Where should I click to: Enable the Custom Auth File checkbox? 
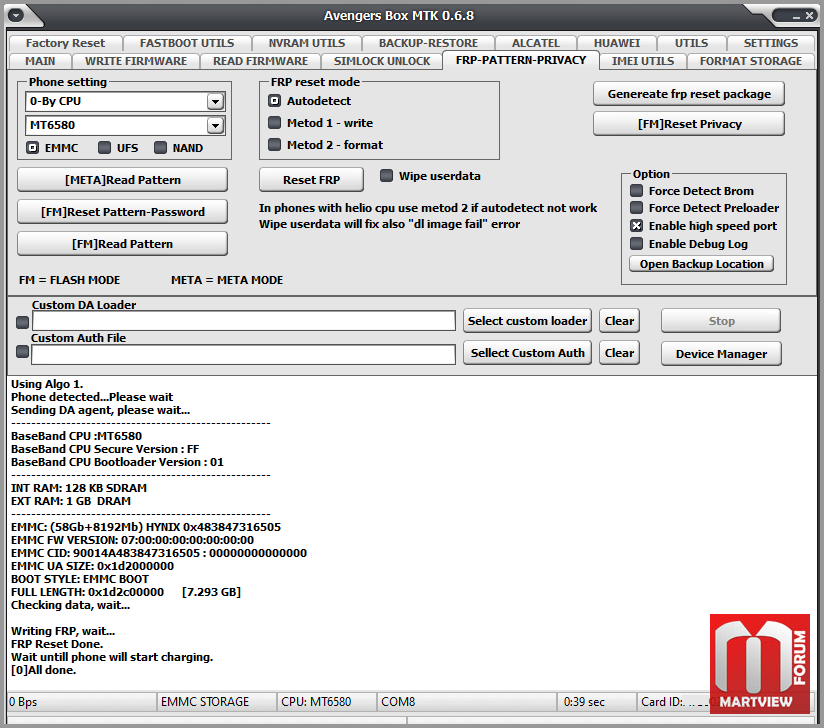click(x=23, y=351)
